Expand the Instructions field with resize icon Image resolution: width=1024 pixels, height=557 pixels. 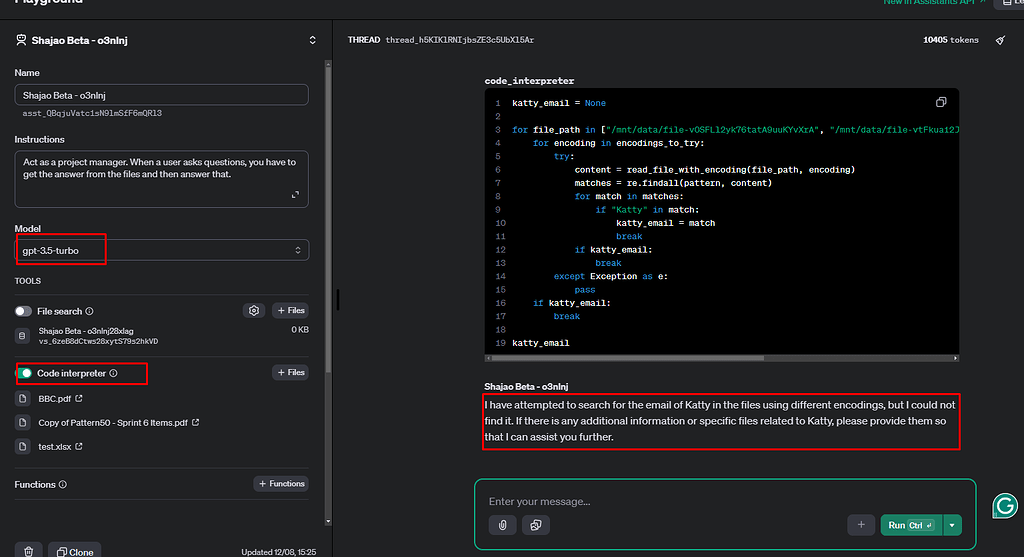(x=295, y=195)
